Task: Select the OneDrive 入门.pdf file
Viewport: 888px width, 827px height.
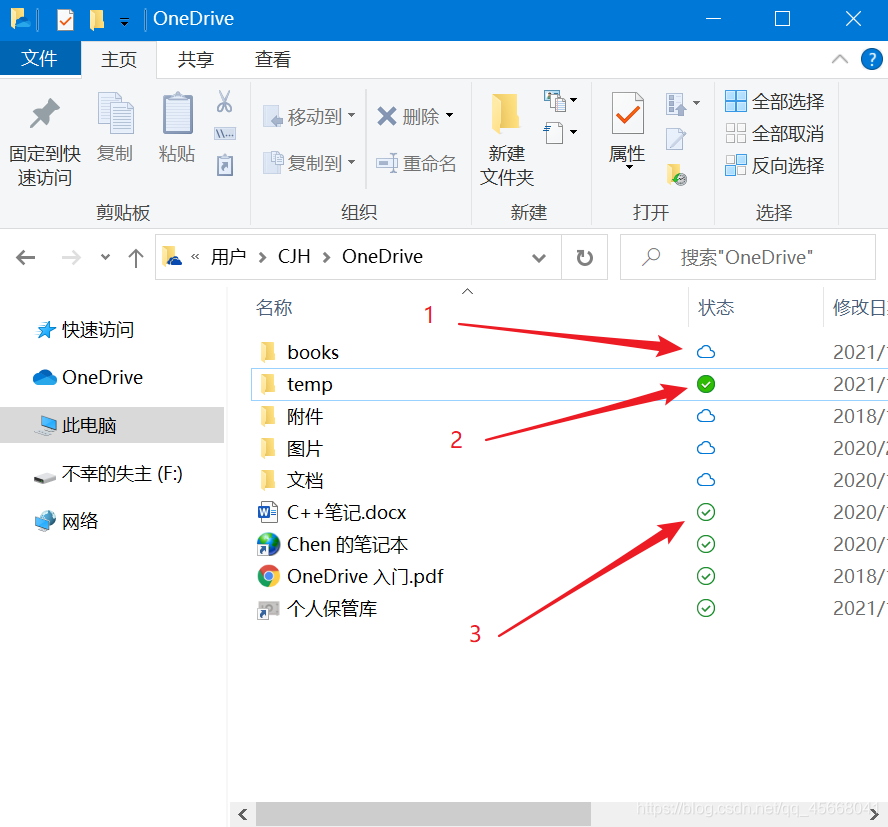Action: tap(350, 577)
